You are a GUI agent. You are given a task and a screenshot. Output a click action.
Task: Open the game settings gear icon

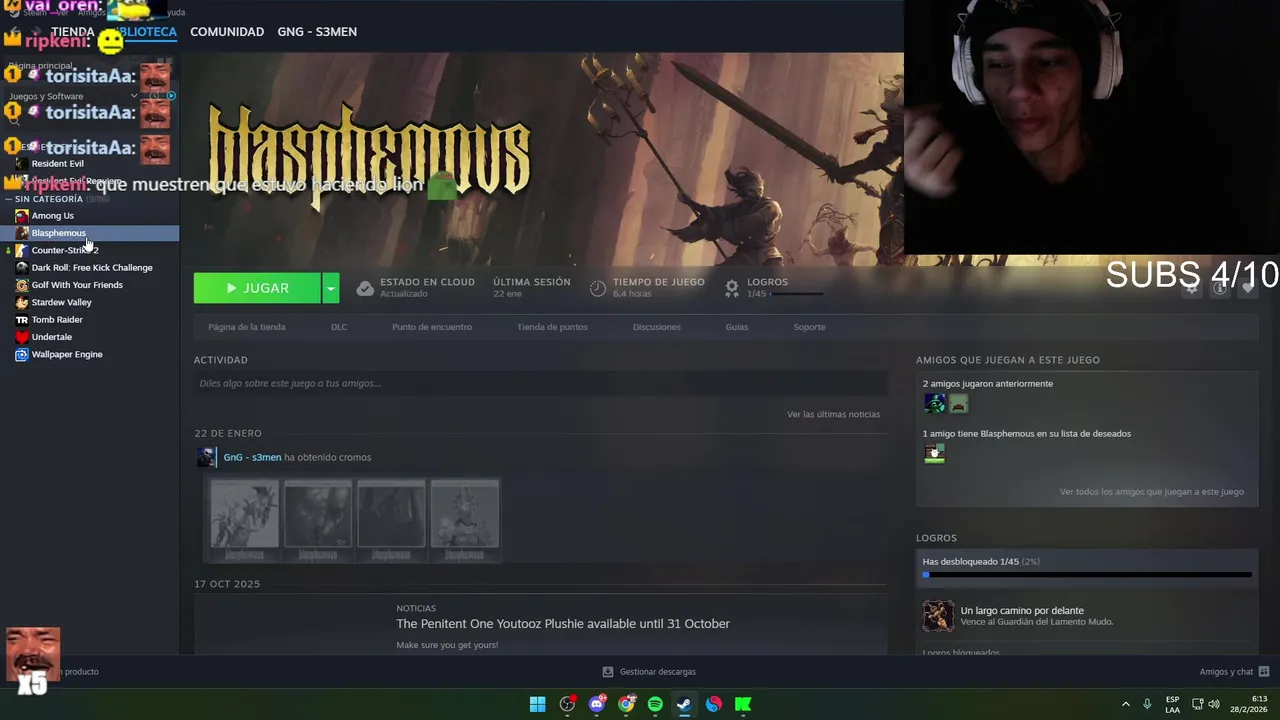click(1191, 288)
